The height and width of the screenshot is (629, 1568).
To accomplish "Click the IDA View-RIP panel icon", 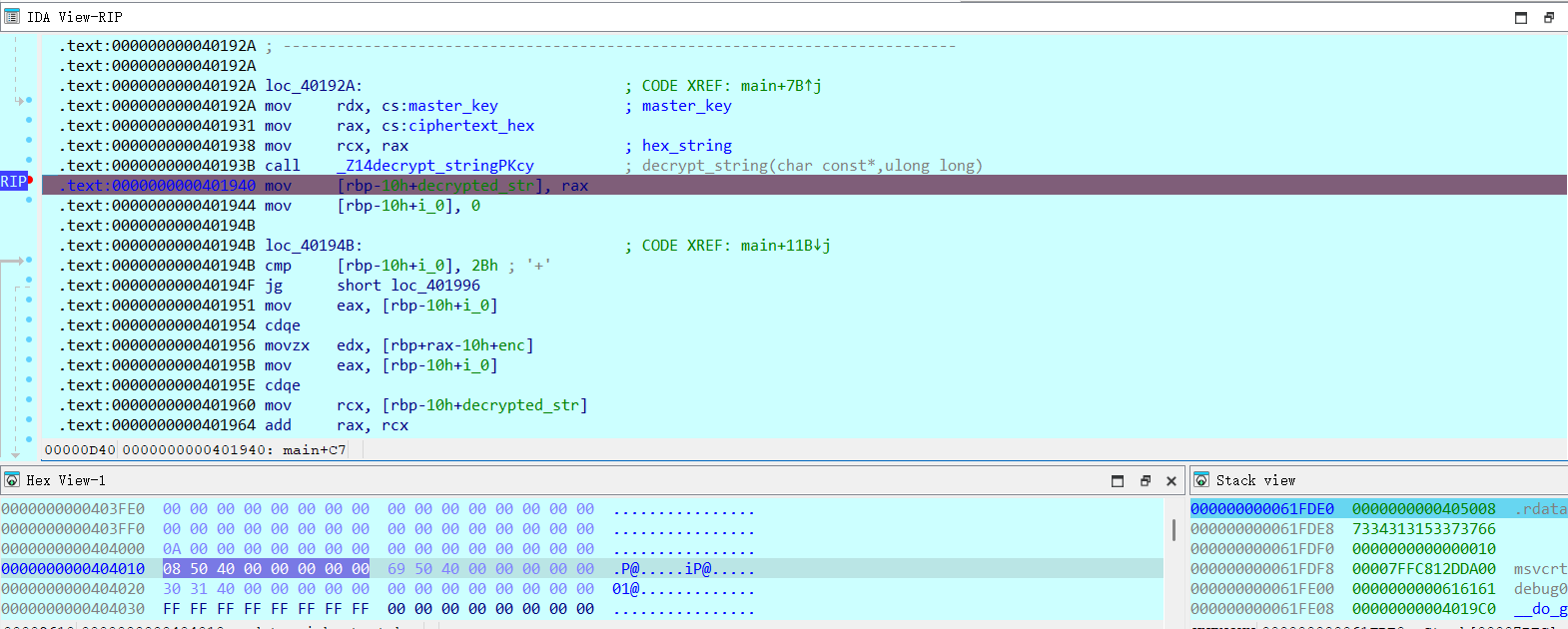I will 12,17.
